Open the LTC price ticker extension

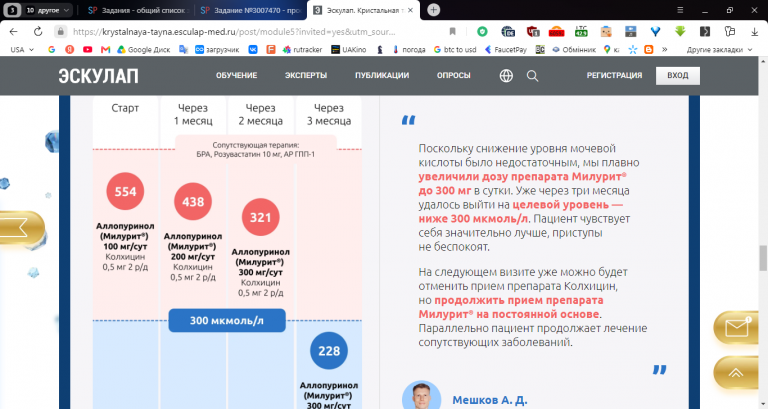pyautogui.click(x=581, y=31)
